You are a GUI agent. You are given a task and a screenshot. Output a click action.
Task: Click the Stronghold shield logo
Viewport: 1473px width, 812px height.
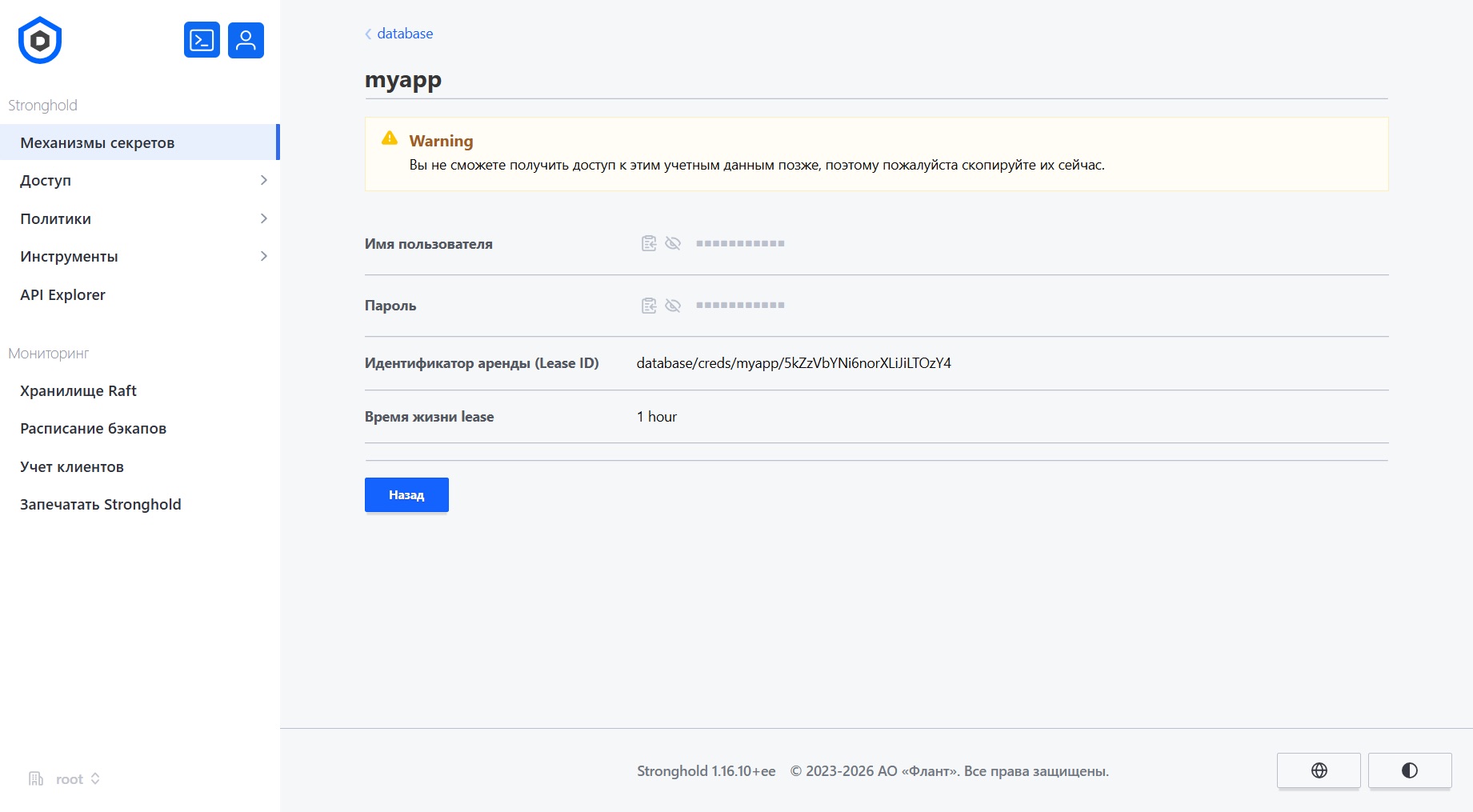pyautogui.click(x=40, y=40)
